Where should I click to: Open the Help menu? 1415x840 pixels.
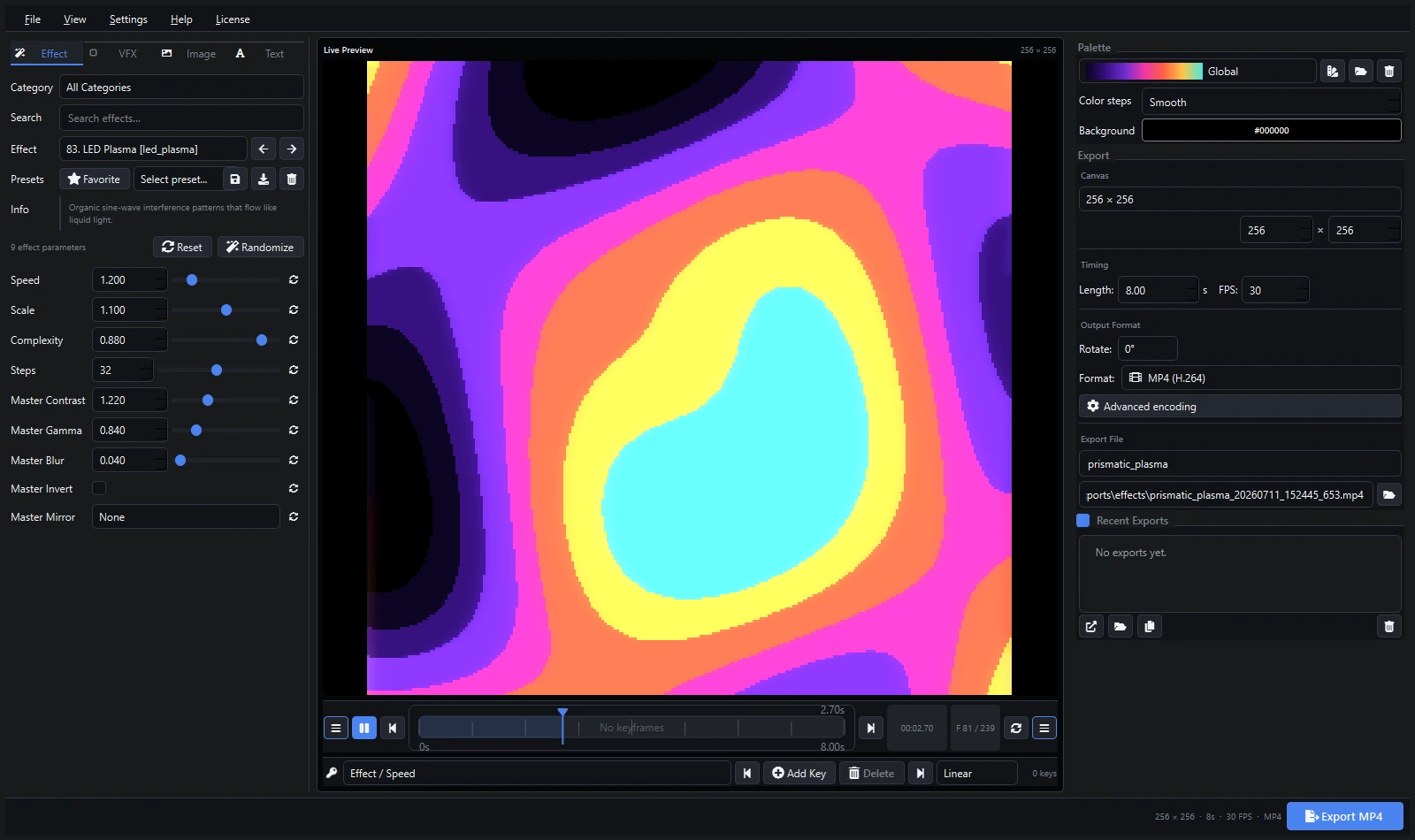[181, 19]
